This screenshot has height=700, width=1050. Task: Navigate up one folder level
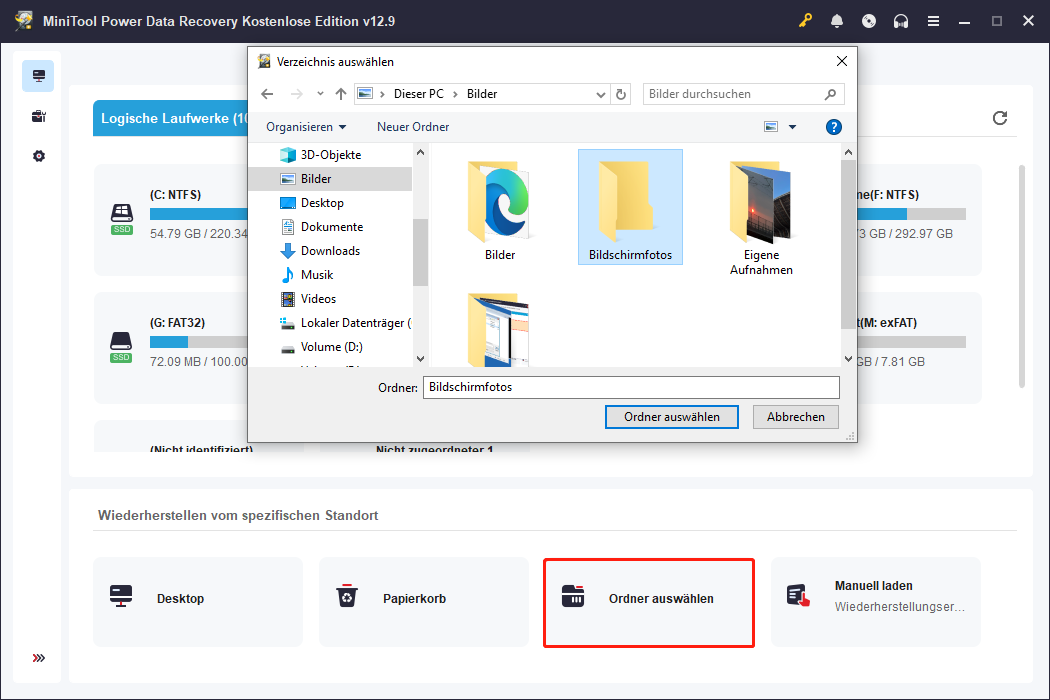tap(341, 94)
